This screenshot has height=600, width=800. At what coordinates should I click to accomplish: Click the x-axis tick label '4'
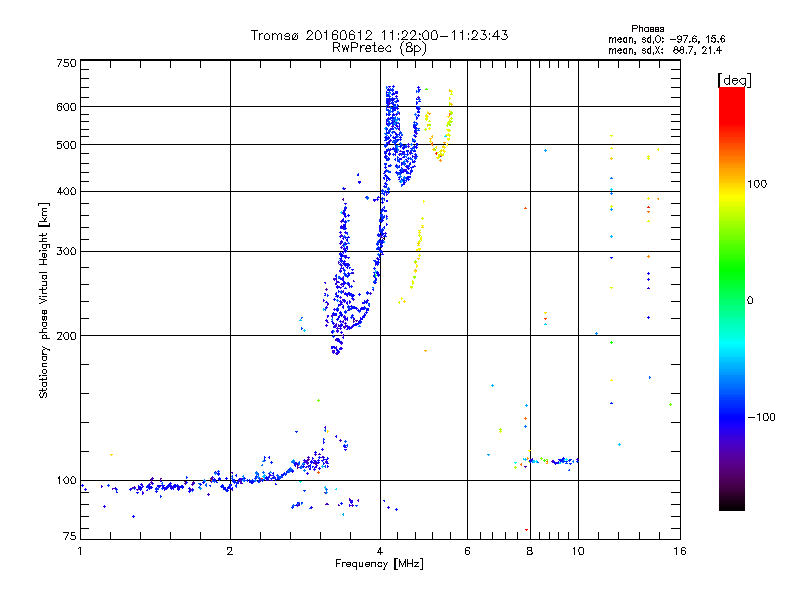pyautogui.click(x=380, y=551)
